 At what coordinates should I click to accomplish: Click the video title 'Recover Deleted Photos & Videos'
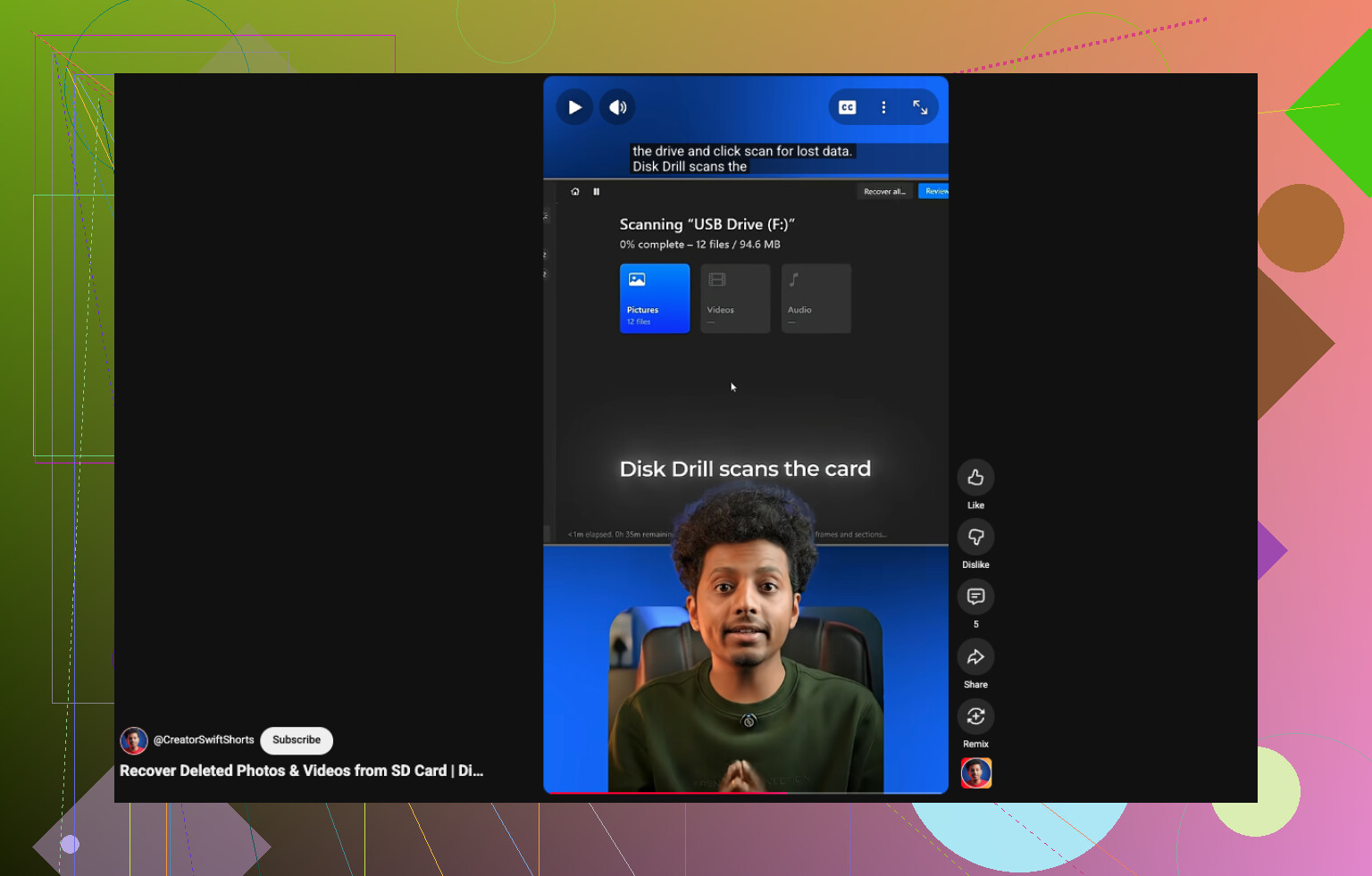point(302,771)
